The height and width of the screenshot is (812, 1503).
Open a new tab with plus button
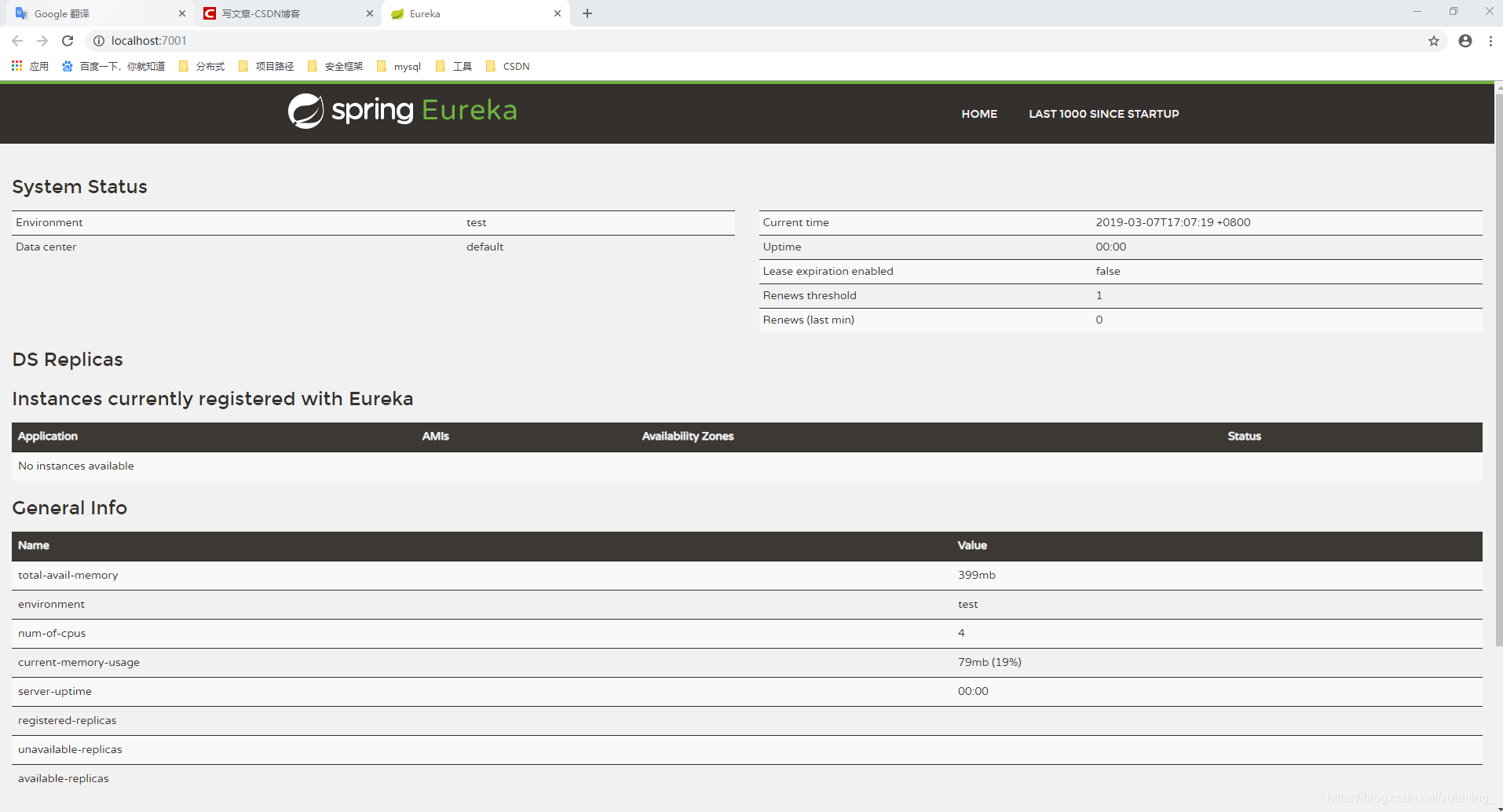tap(587, 13)
